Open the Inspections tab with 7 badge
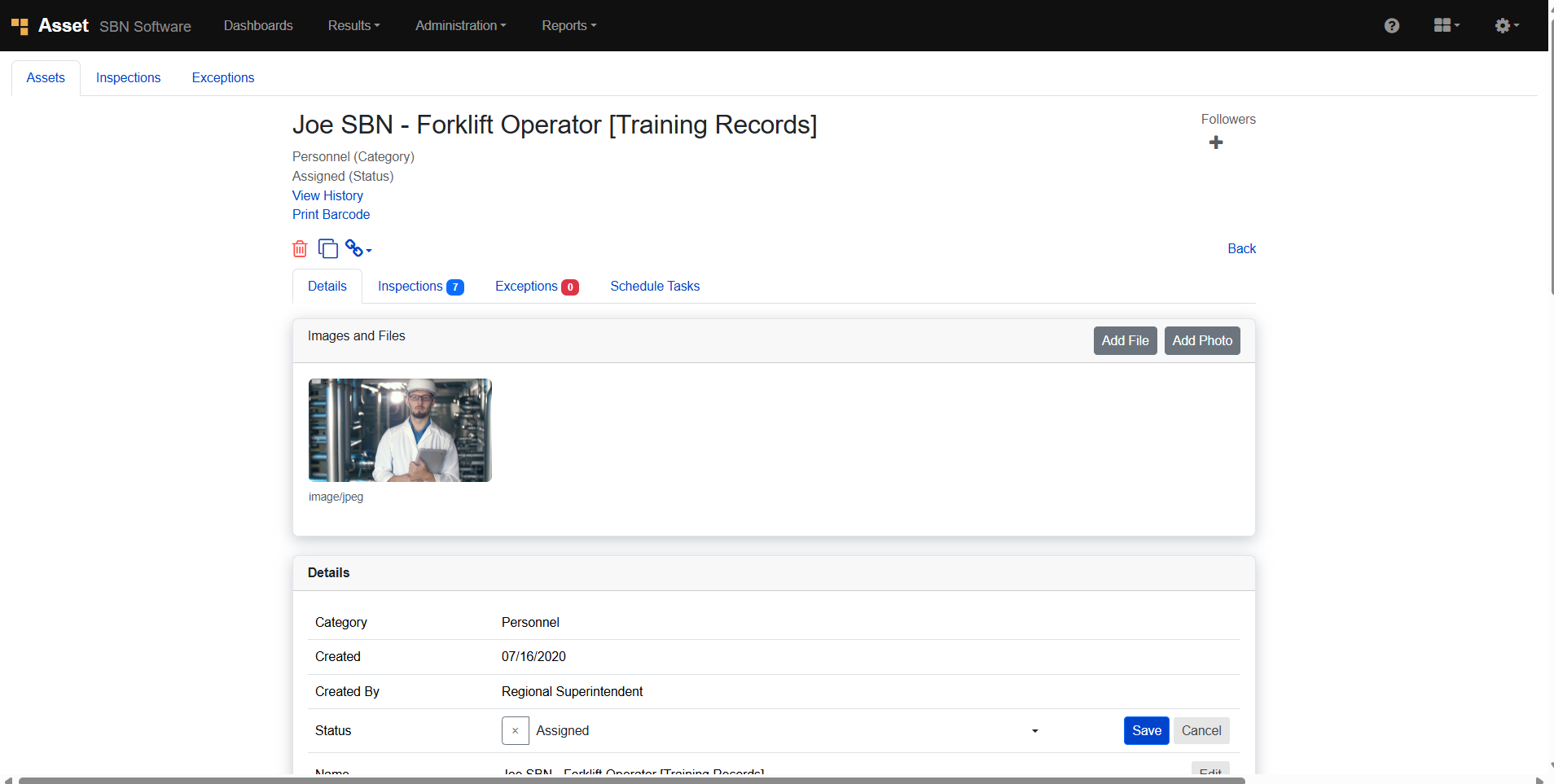1554x784 pixels. 420,287
